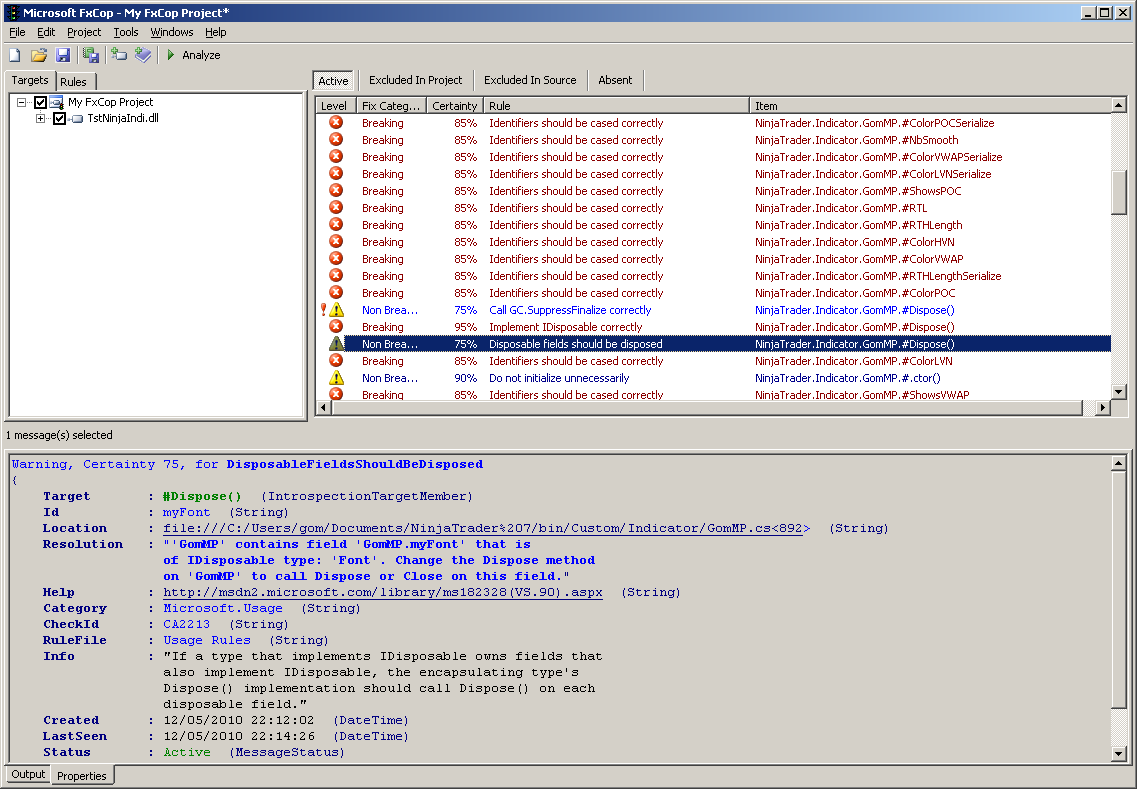
Task: Click the message list horizontal scroll right arrow
Action: (x=1103, y=408)
